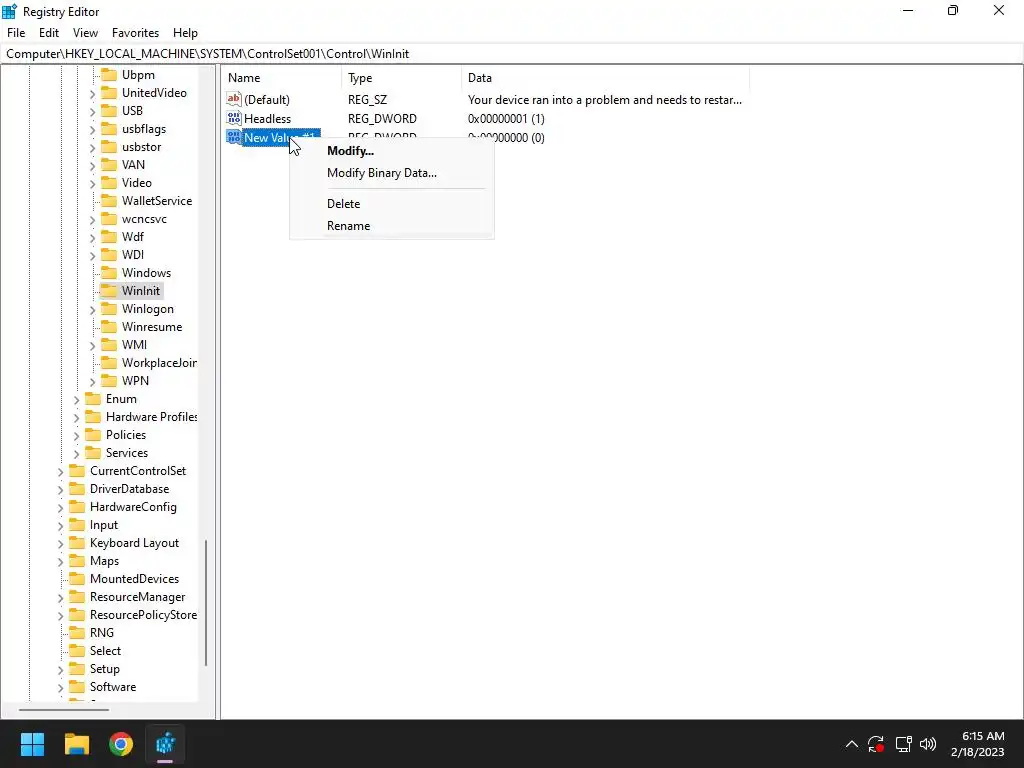Select the HardwareConfig tree key
1024x768 pixels.
133,507
